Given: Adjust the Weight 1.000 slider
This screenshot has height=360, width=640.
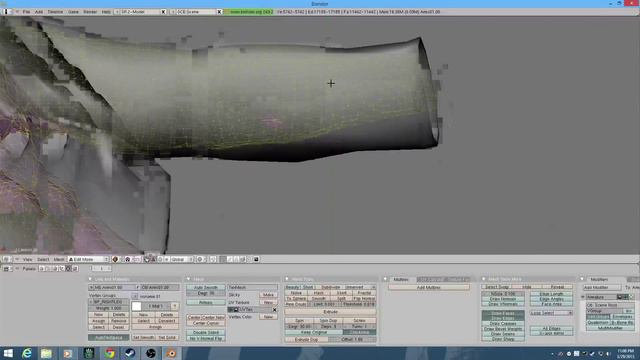Looking at the screenshot, I should tap(109, 308).
